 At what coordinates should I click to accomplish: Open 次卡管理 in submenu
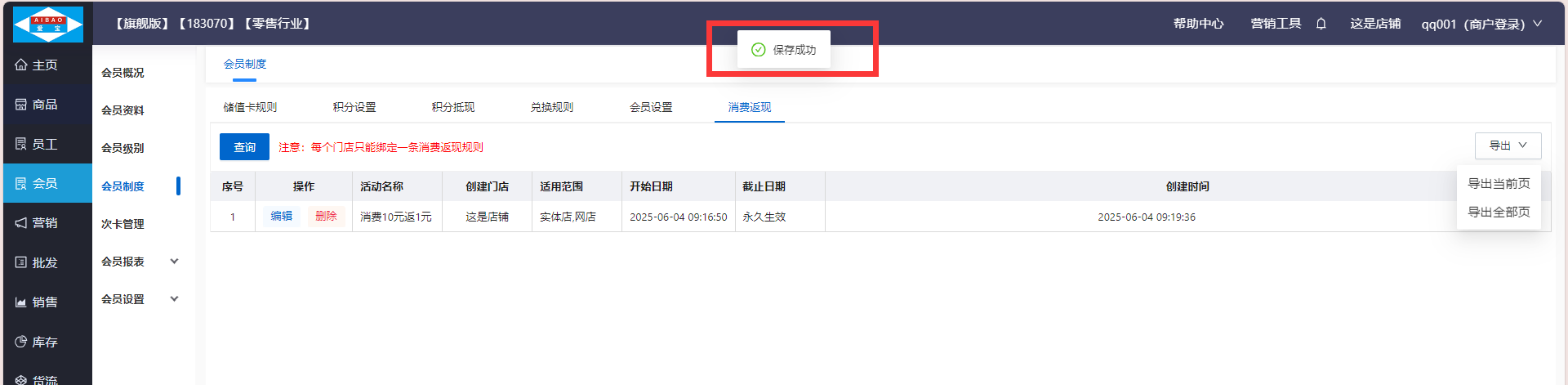click(x=122, y=224)
